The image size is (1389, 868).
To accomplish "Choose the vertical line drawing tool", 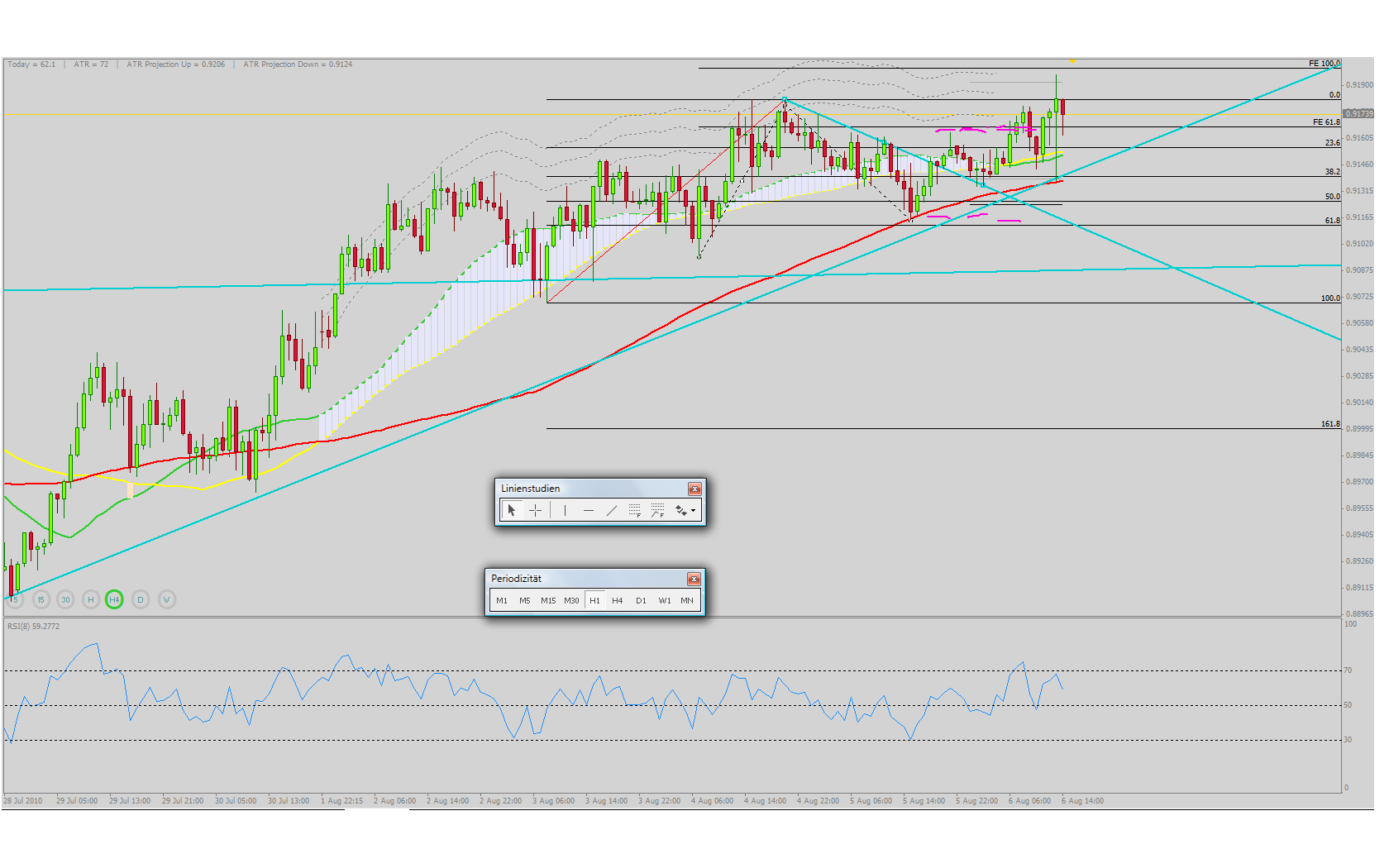I will click(x=565, y=510).
